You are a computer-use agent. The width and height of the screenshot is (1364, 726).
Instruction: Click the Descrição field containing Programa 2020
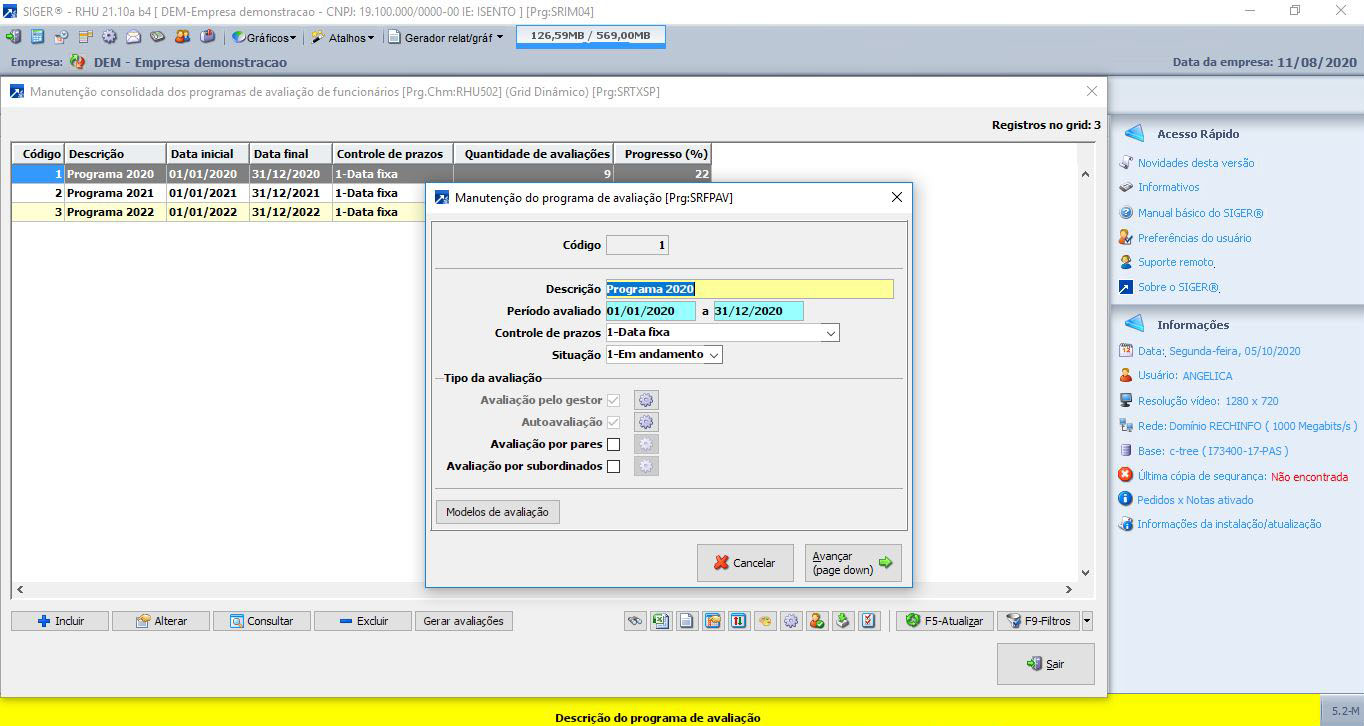[x=750, y=289]
